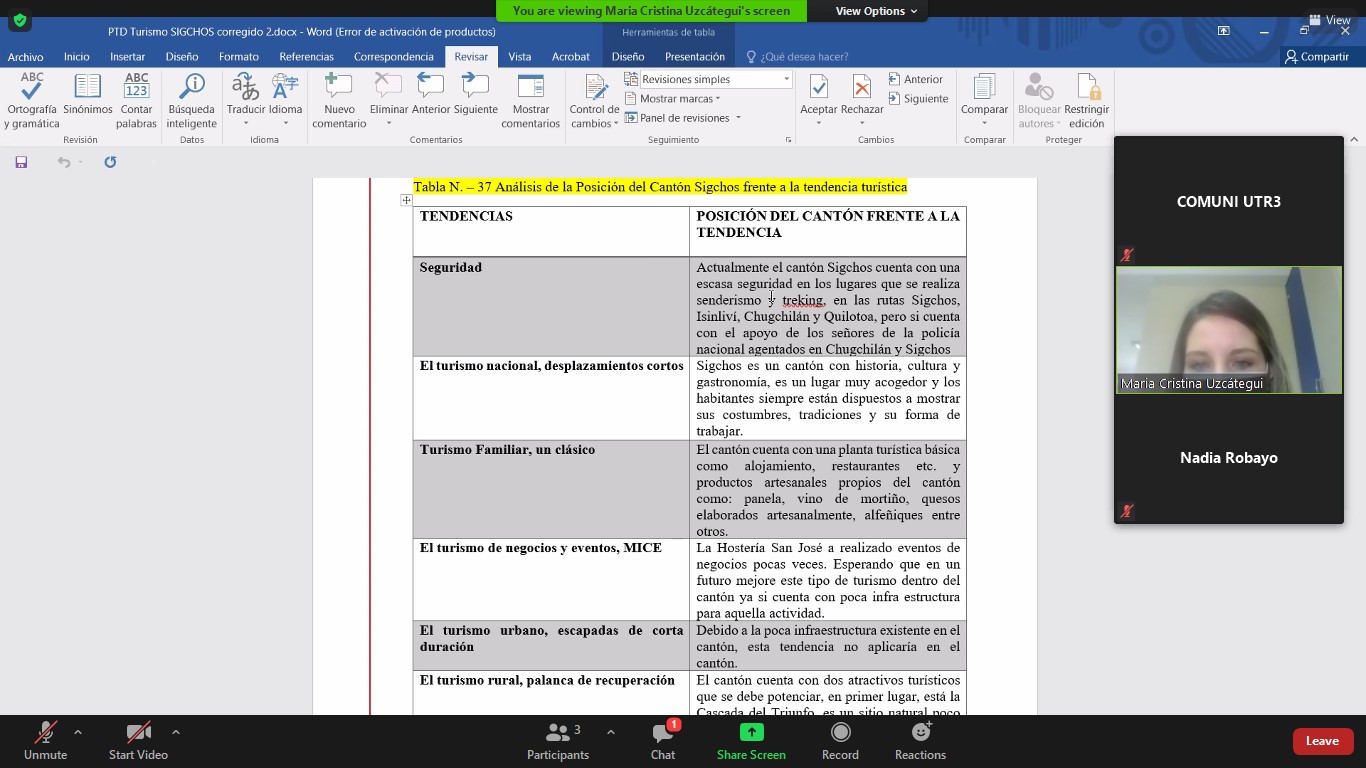The height and width of the screenshot is (768, 1366).
Task: Expand video options arrow next to Start Video
Action: pyautogui.click(x=176, y=732)
